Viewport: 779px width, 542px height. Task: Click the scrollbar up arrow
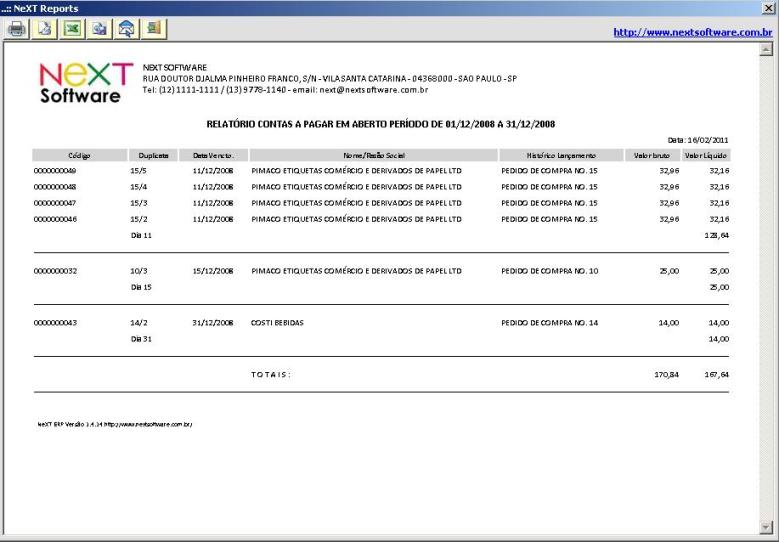click(766, 49)
